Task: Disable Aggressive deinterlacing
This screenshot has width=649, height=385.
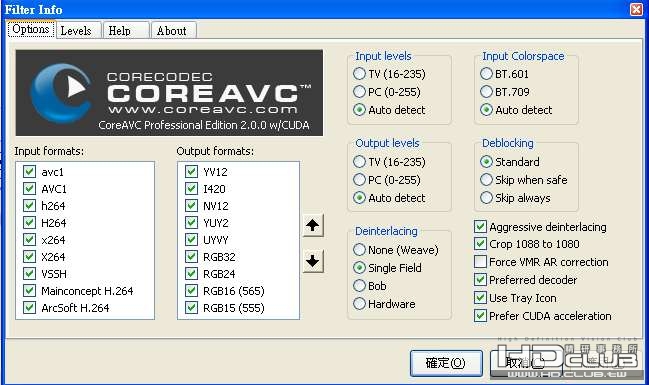Action: click(480, 226)
